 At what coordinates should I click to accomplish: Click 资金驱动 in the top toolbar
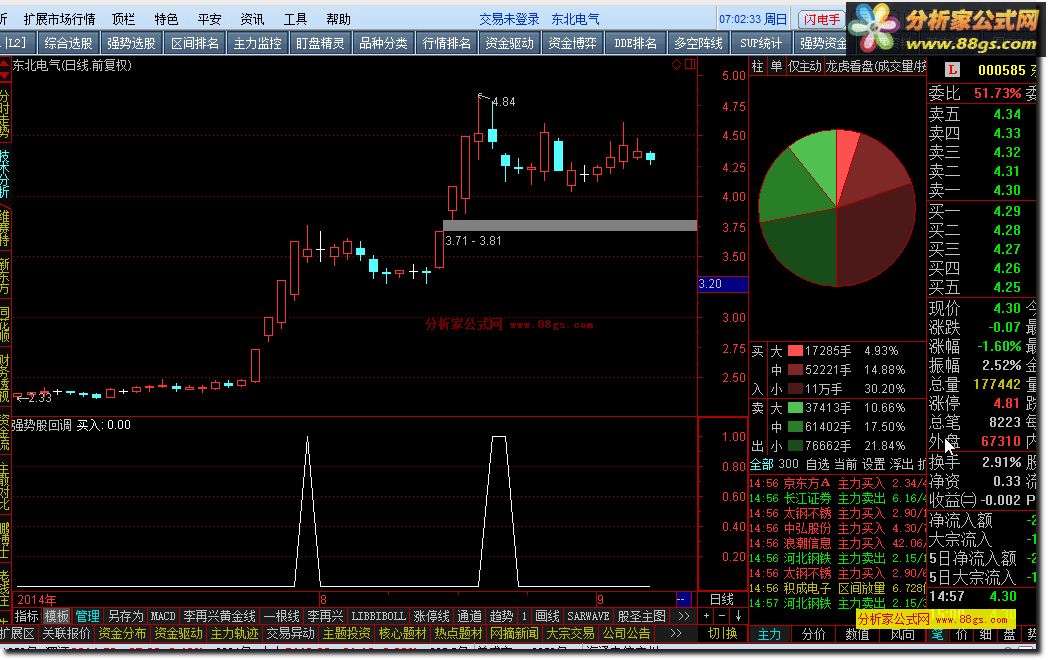coord(509,43)
